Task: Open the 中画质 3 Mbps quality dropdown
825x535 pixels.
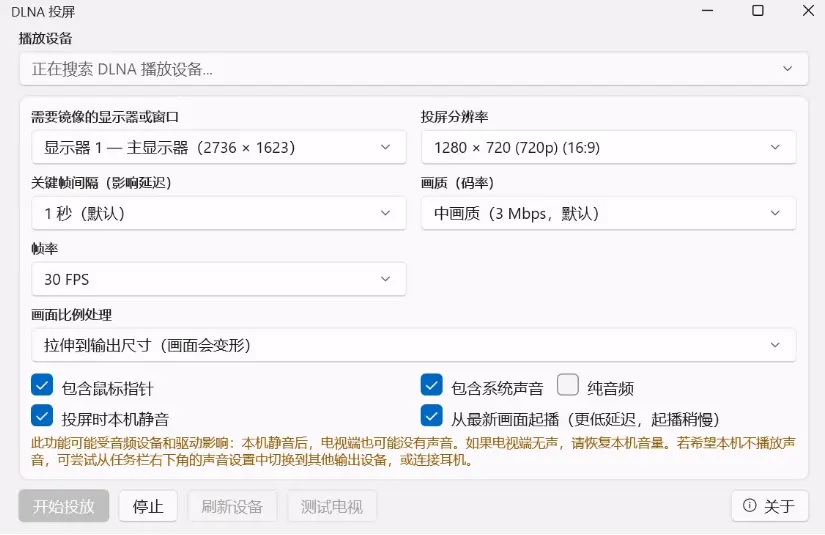Action: click(608, 213)
